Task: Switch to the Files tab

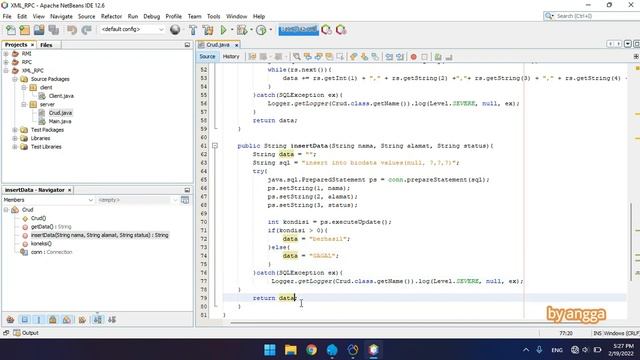Action: click(x=46, y=45)
